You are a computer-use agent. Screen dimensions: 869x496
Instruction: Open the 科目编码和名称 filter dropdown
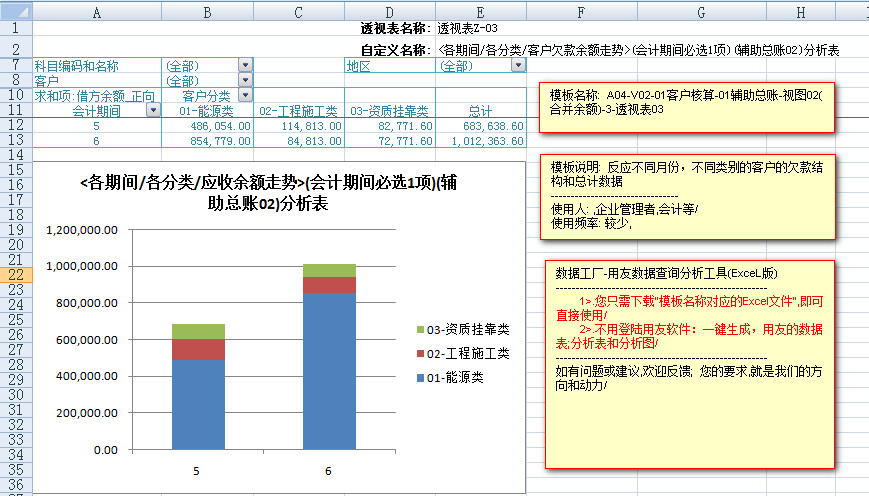point(245,66)
